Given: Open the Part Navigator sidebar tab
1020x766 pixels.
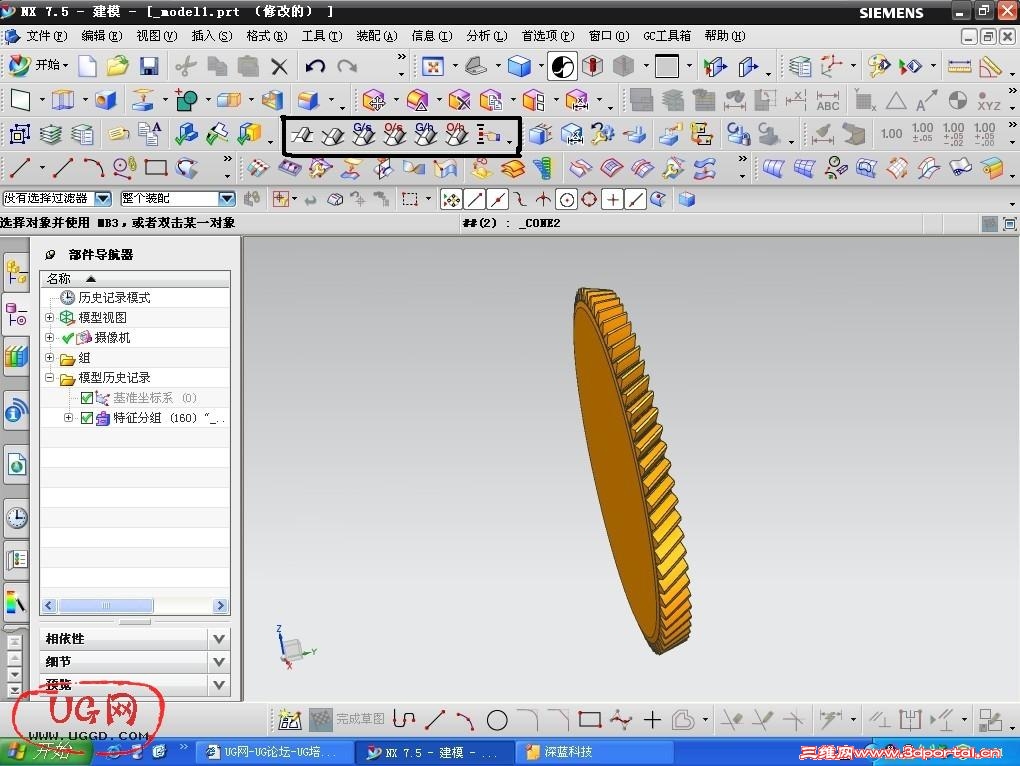Looking at the screenshot, I should [x=16, y=317].
